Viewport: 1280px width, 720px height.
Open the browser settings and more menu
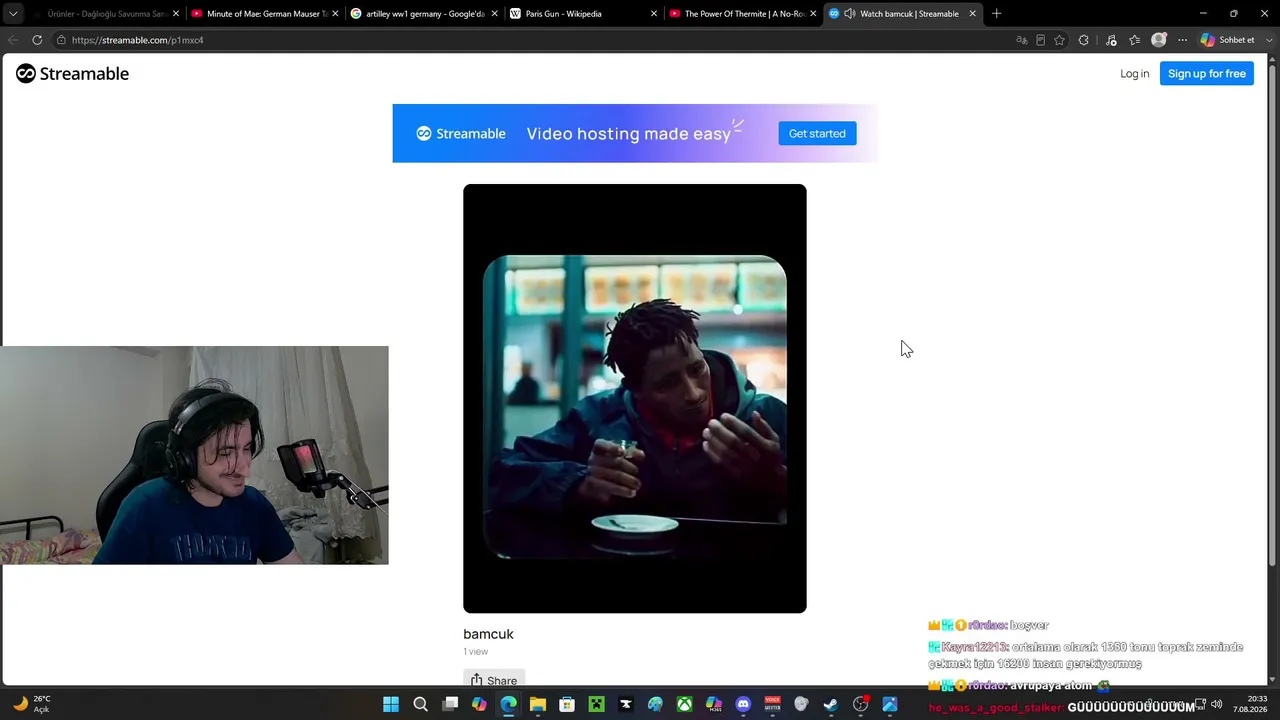click(1182, 40)
